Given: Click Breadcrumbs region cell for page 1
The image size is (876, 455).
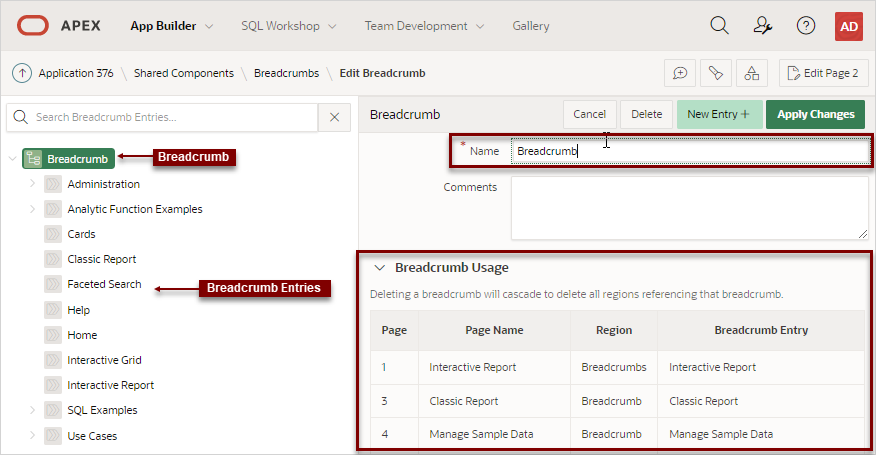Looking at the screenshot, I should [613, 367].
